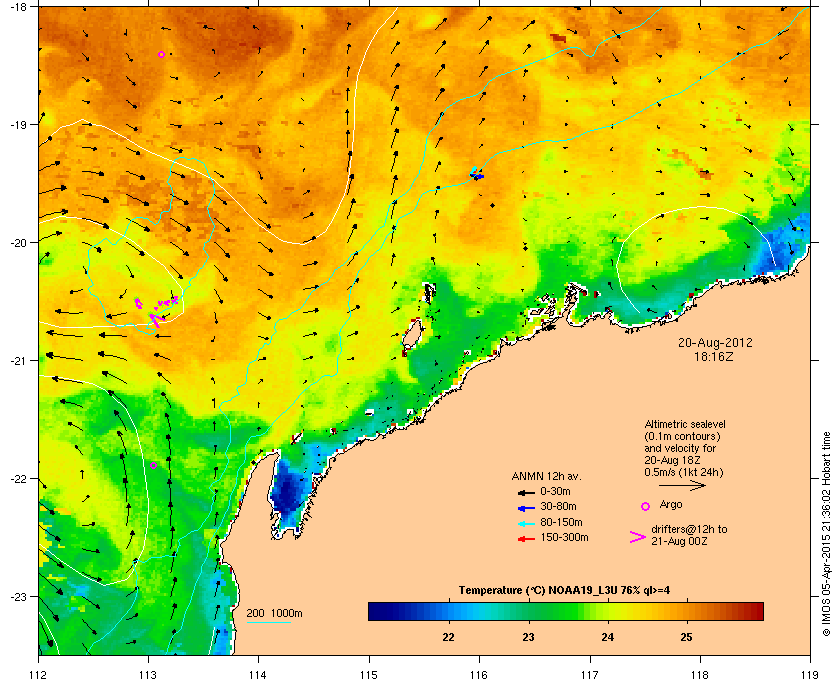This screenshot has height=680, width=840.
Task: Click the magenta drifters arrowhead in legend
Action: (638, 537)
